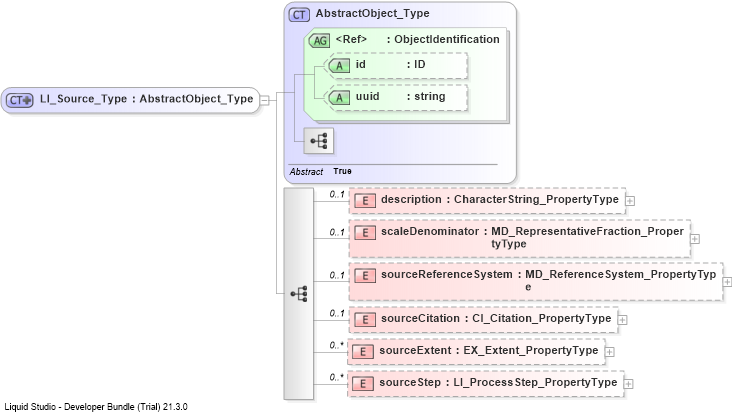The image size is (732, 412).
Task: Click the A icon beside uuid attribute
Action: click(339, 98)
